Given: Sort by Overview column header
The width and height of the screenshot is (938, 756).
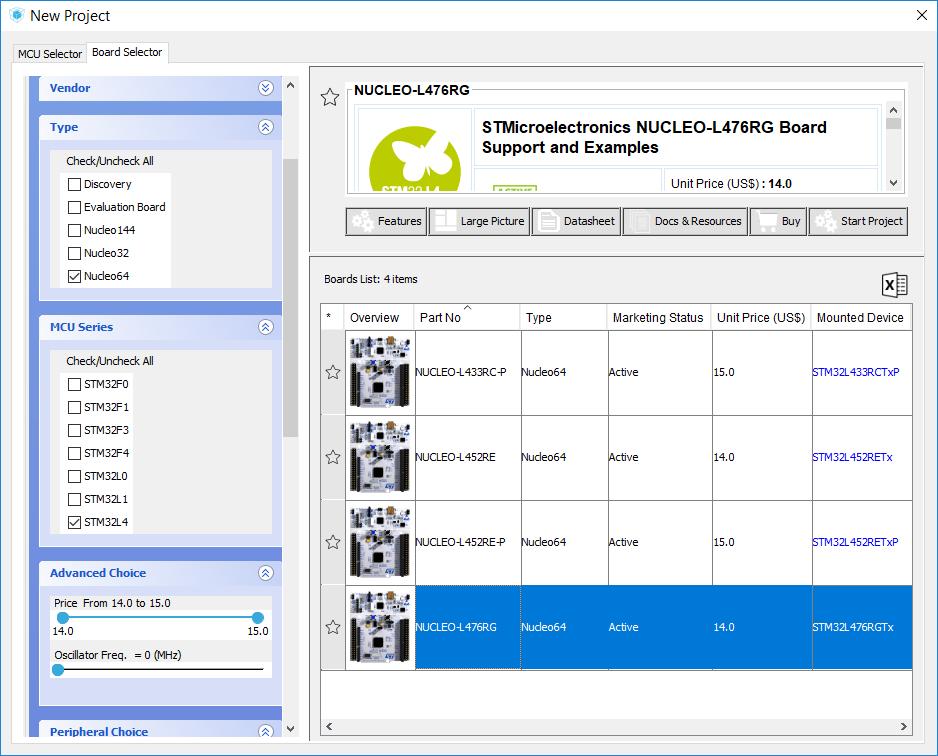Looking at the screenshot, I should pyautogui.click(x=378, y=318).
